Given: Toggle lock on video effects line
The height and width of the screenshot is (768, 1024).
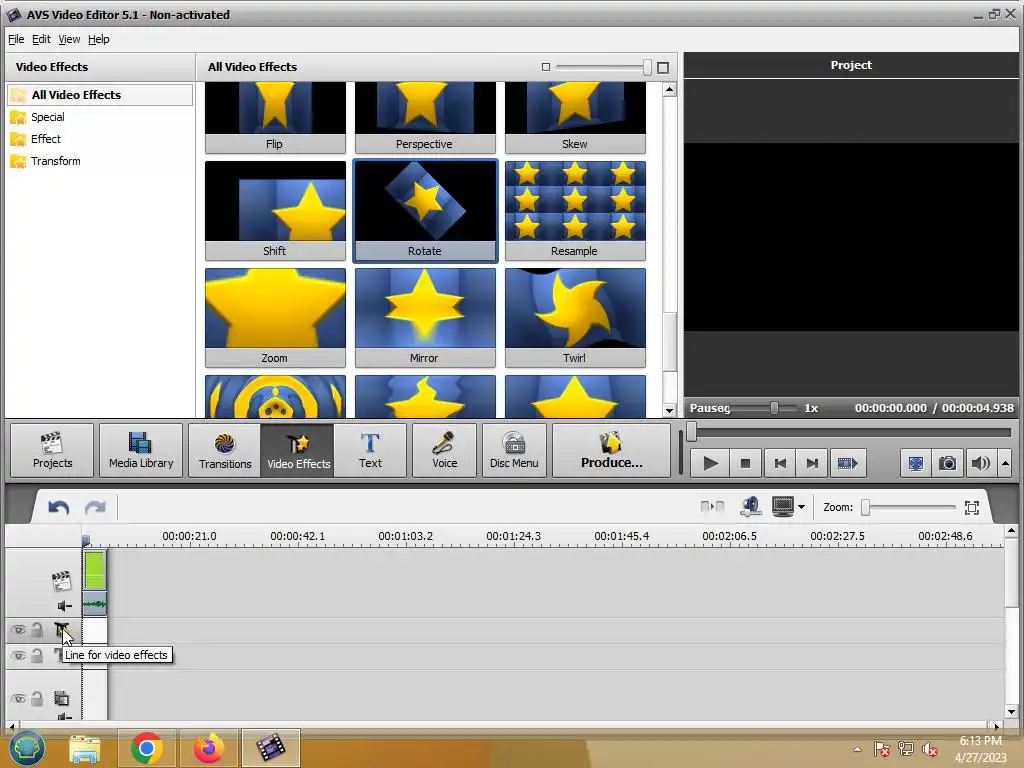Looking at the screenshot, I should click(x=37, y=630).
